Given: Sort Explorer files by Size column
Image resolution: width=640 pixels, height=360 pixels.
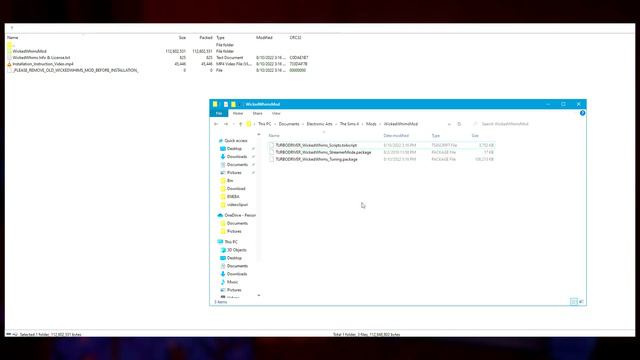Looking at the screenshot, I should point(475,135).
